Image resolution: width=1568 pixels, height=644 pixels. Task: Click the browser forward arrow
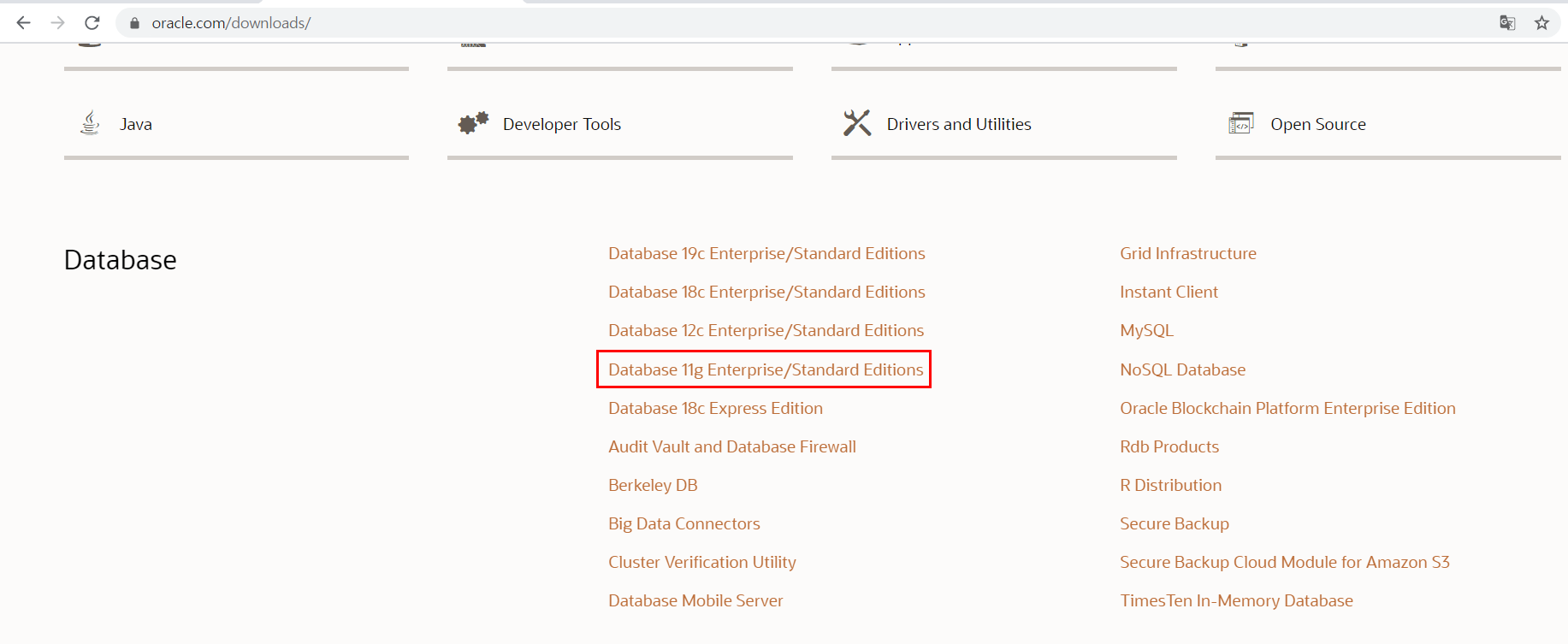(x=57, y=23)
